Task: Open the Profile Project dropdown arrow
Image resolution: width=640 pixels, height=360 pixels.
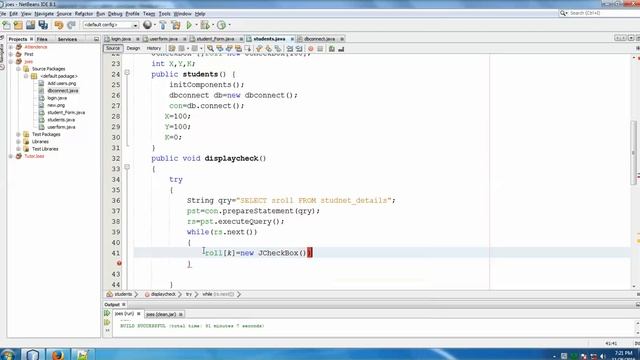Action: tap(229, 25)
